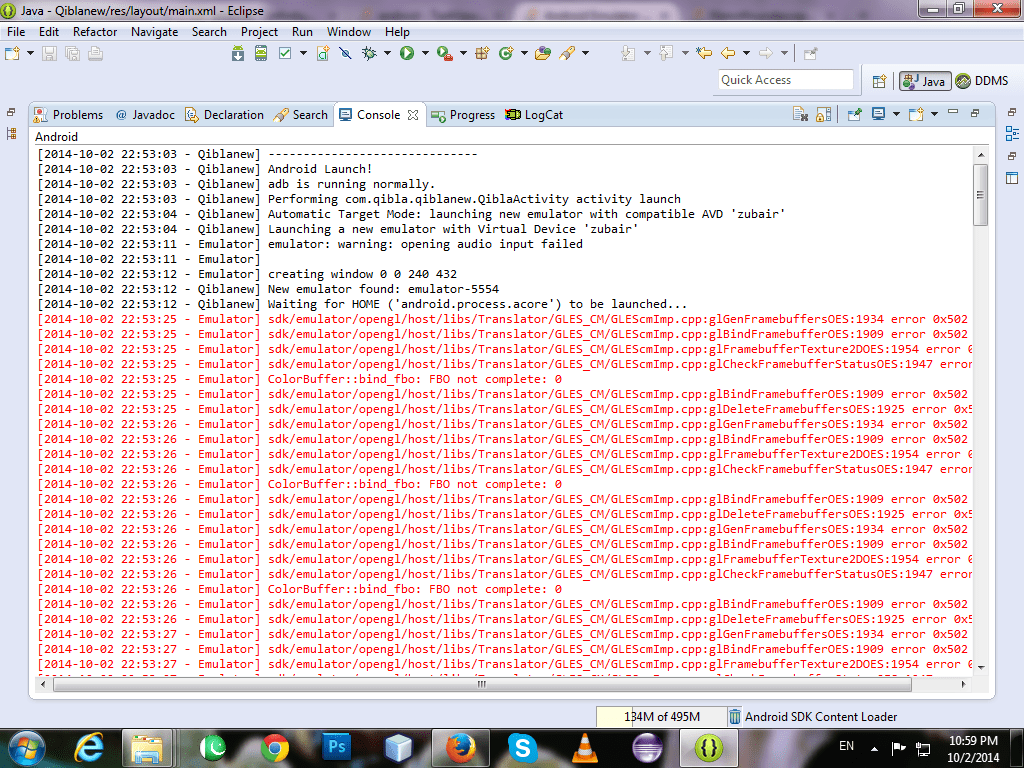
Task: Expand the Android Lint dropdown arrow
Action: (303, 54)
